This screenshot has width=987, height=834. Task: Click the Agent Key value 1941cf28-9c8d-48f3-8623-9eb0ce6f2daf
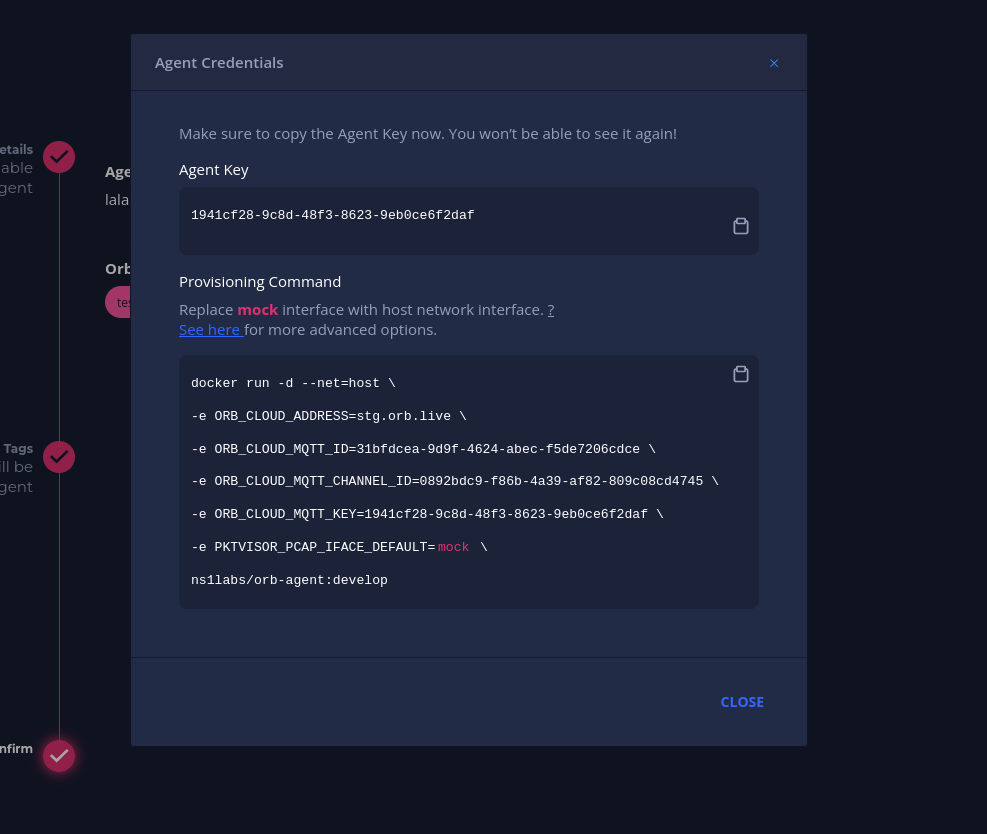tap(332, 215)
